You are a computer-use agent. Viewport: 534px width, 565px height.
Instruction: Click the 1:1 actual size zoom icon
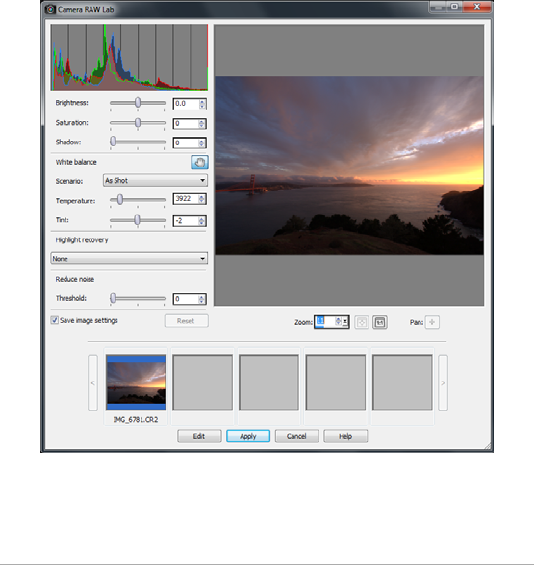point(380,322)
